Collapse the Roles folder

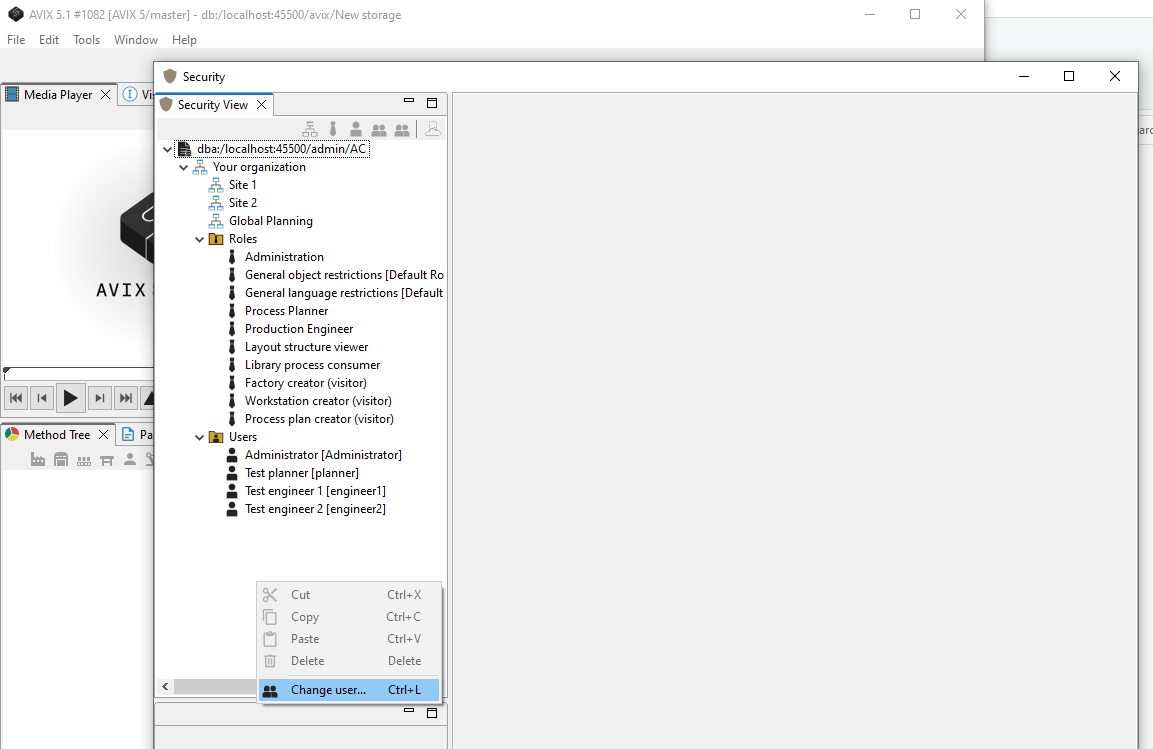[200, 239]
